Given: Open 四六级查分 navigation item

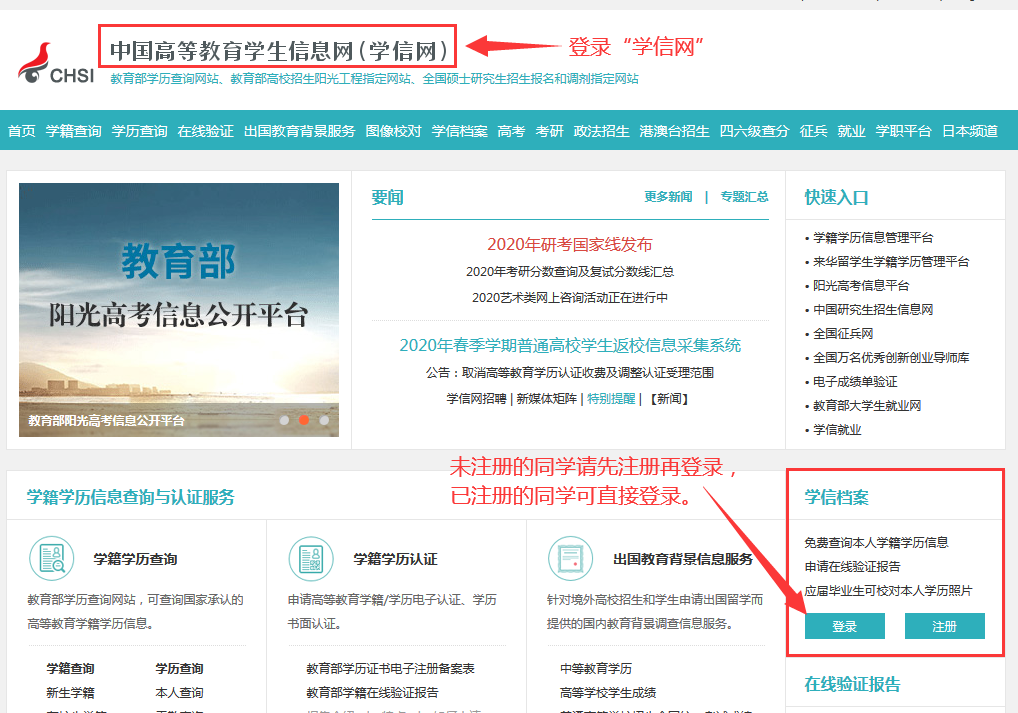Looking at the screenshot, I should [x=754, y=131].
